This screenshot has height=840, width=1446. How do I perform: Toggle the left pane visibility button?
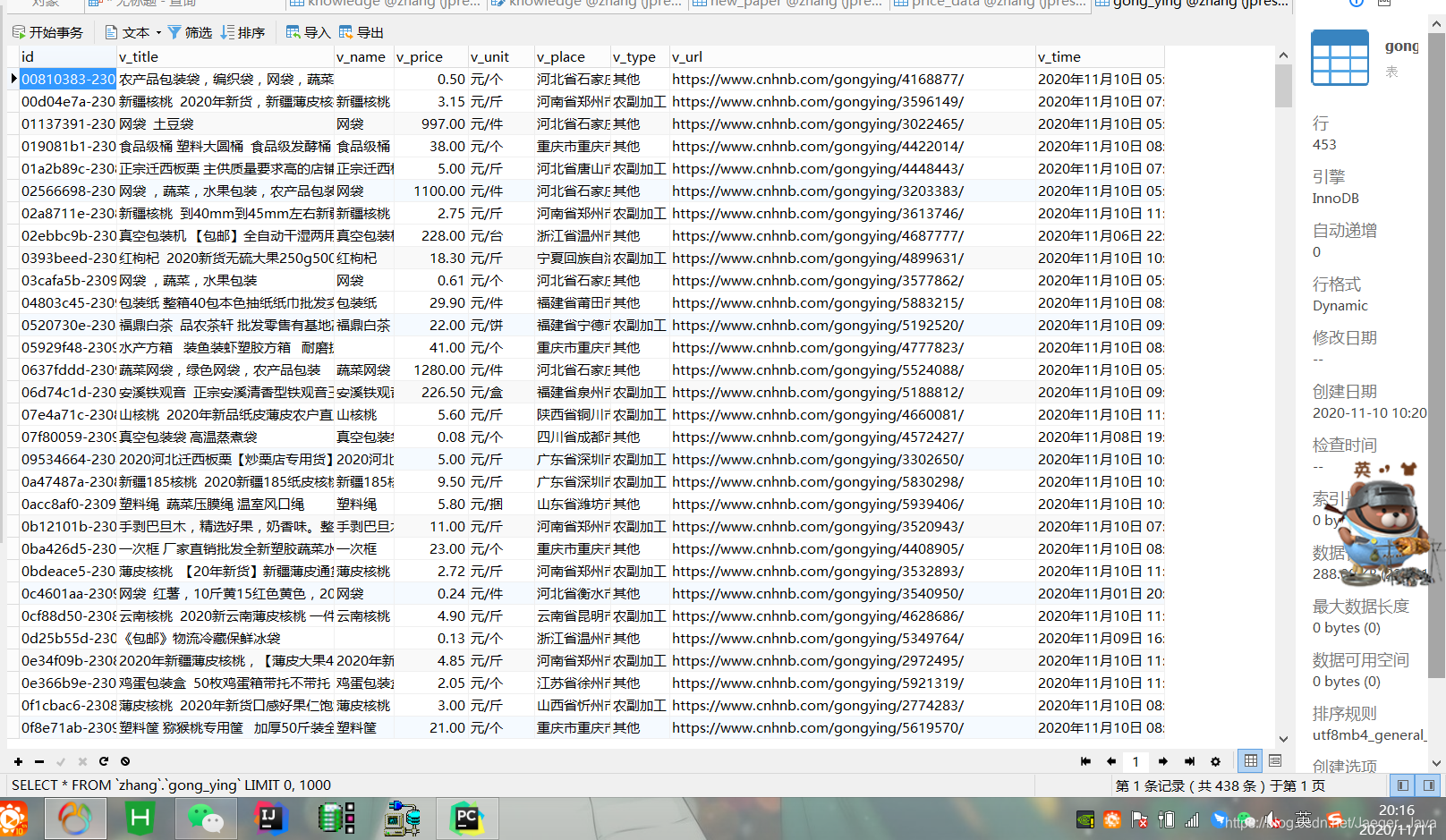pyautogui.click(x=1403, y=785)
